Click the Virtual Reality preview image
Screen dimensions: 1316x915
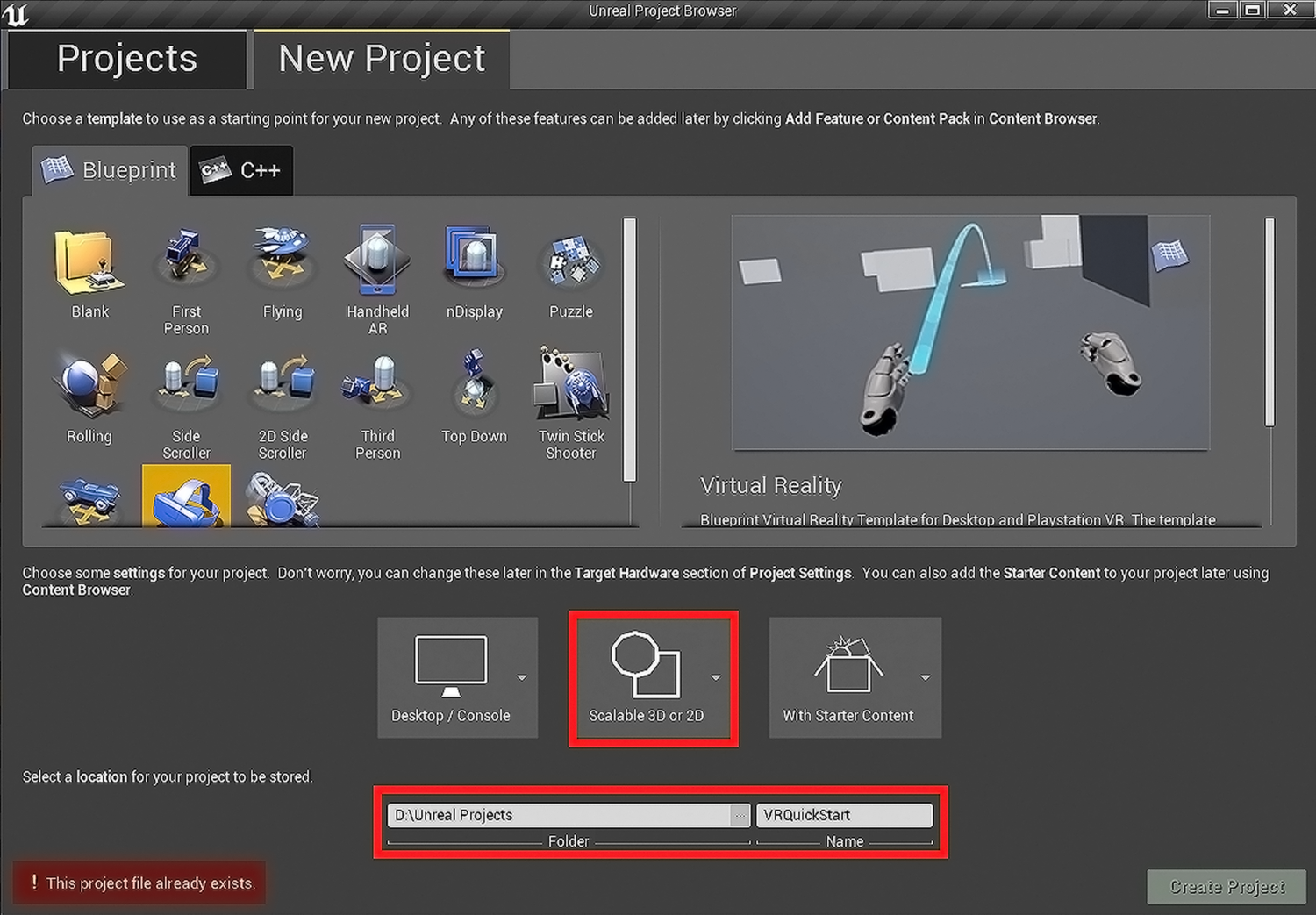click(970, 332)
